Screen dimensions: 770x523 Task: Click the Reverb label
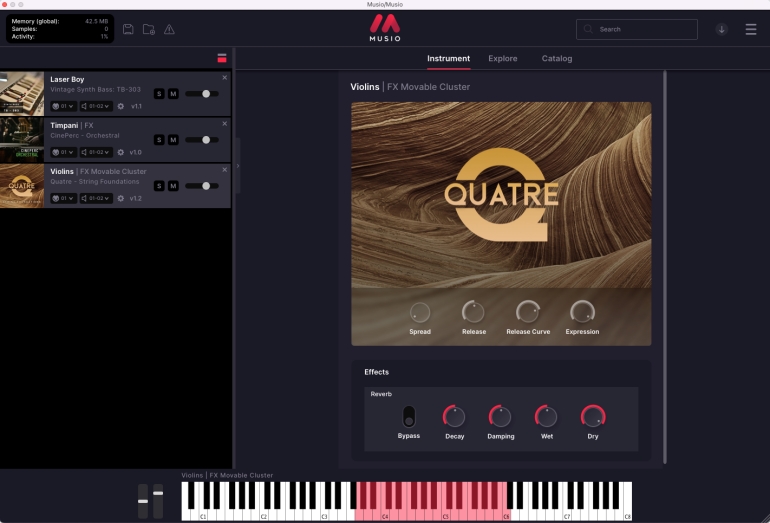pos(381,394)
